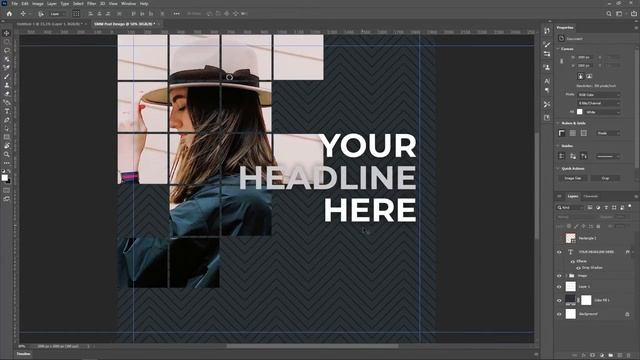640x360 pixels.
Task: Click the Timeline panel label
Action: (x=23, y=354)
